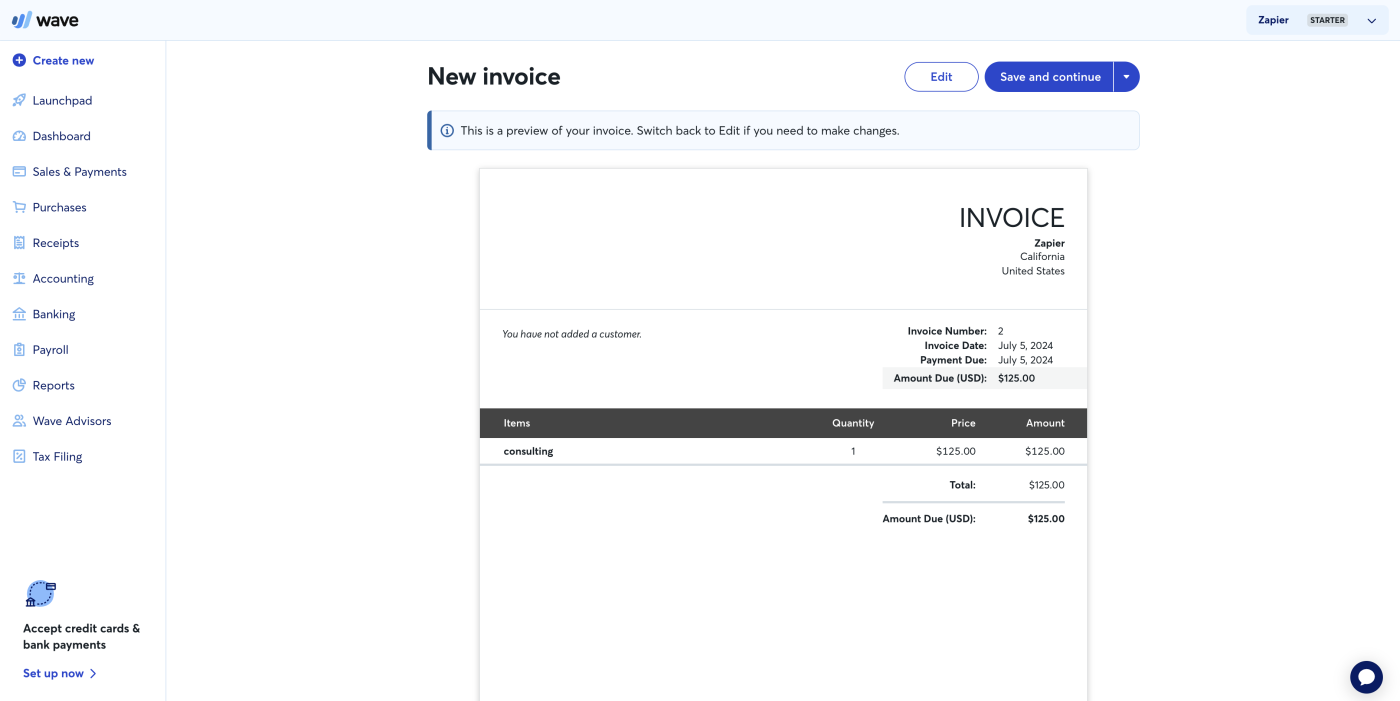
Task: Click Create new link
Action: click(63, 61)
